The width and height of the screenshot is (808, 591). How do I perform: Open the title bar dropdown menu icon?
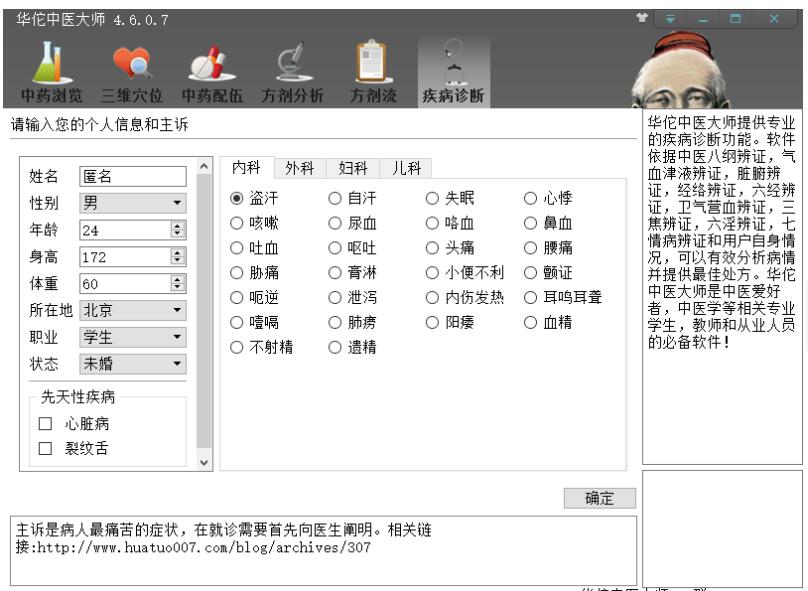click(670, 19)
